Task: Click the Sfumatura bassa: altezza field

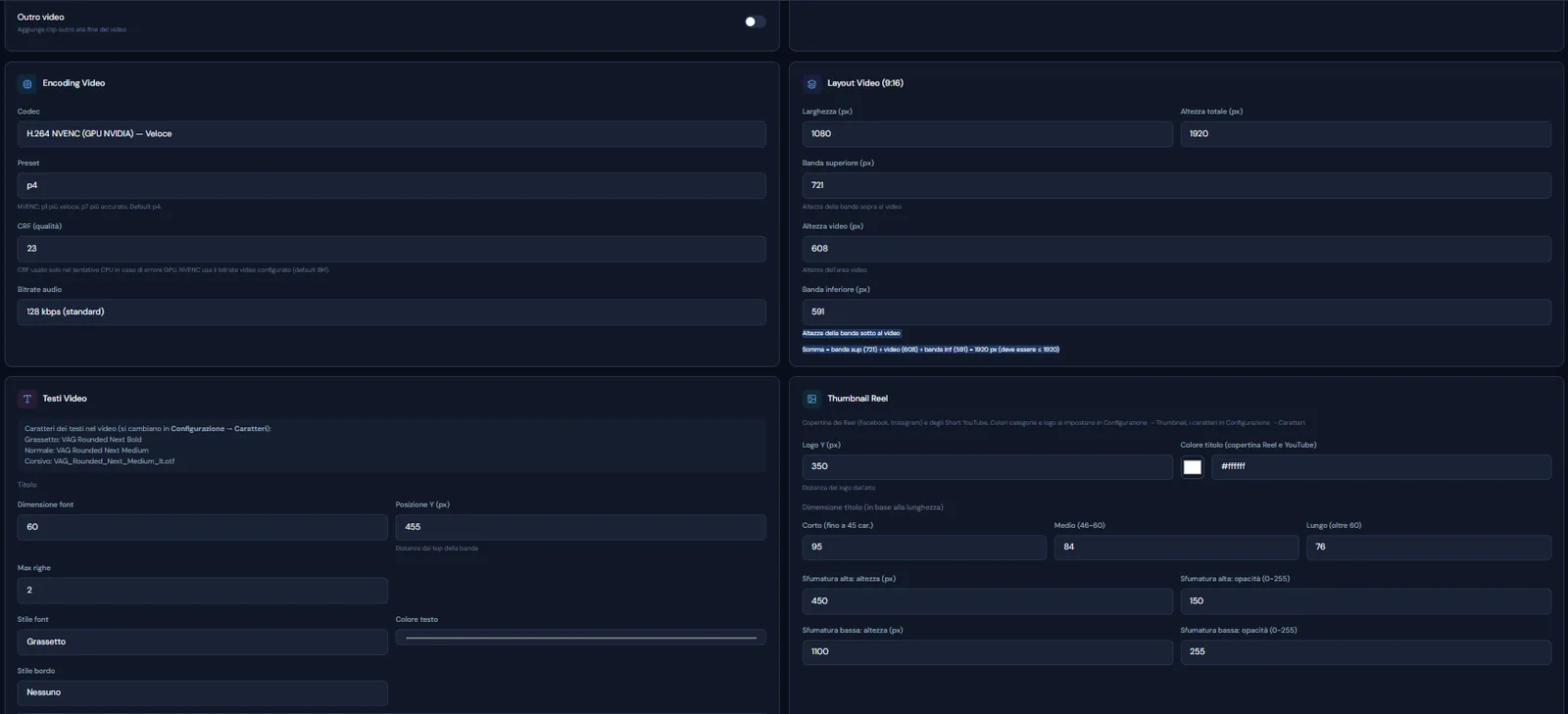Action: coord(987,652)
